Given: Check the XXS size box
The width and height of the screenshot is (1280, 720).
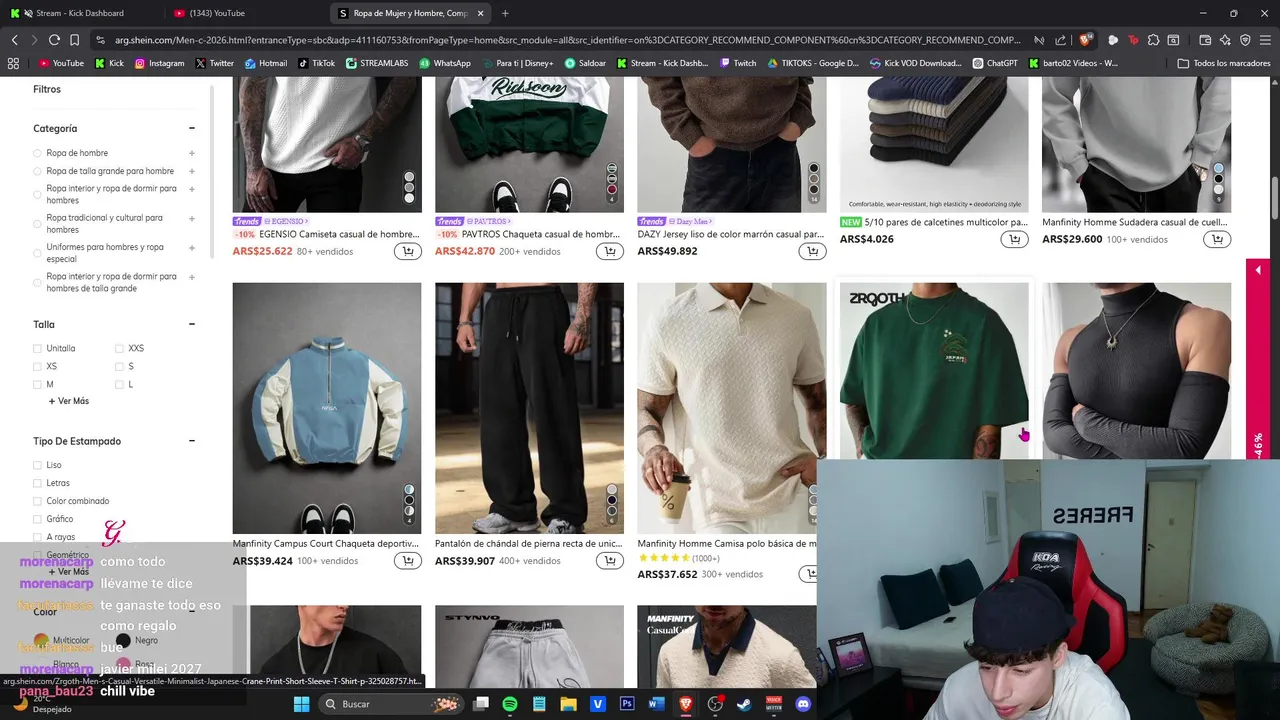Looking at the screenshot, I should (x=119, y=349).
